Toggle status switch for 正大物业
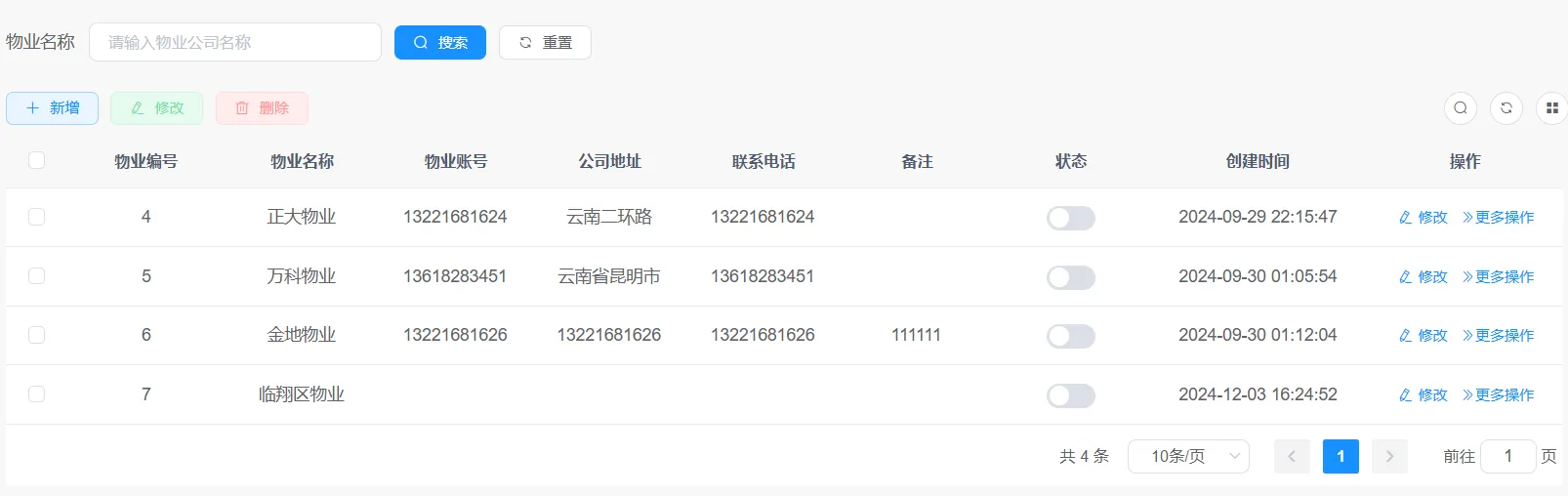This screenshot has width=1568, height=496. [x=1070, y=218]
